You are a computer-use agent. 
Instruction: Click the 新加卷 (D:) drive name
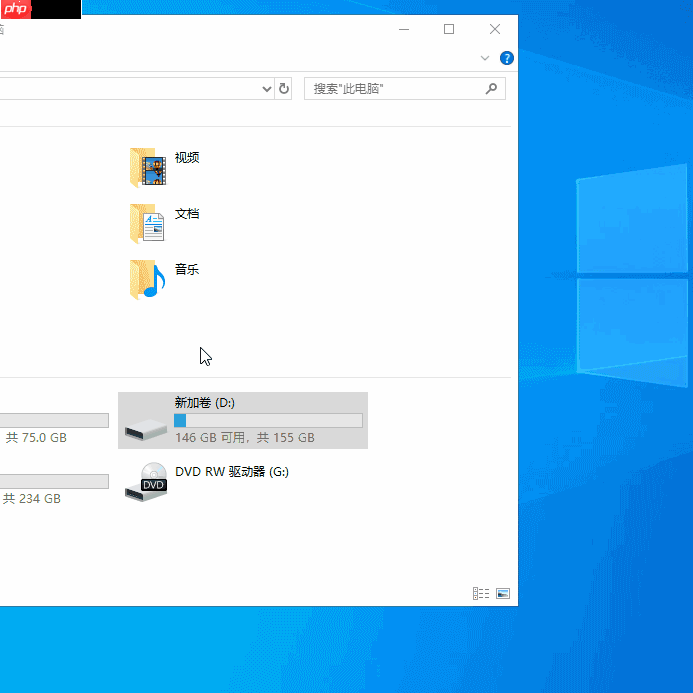pos(205,403)
